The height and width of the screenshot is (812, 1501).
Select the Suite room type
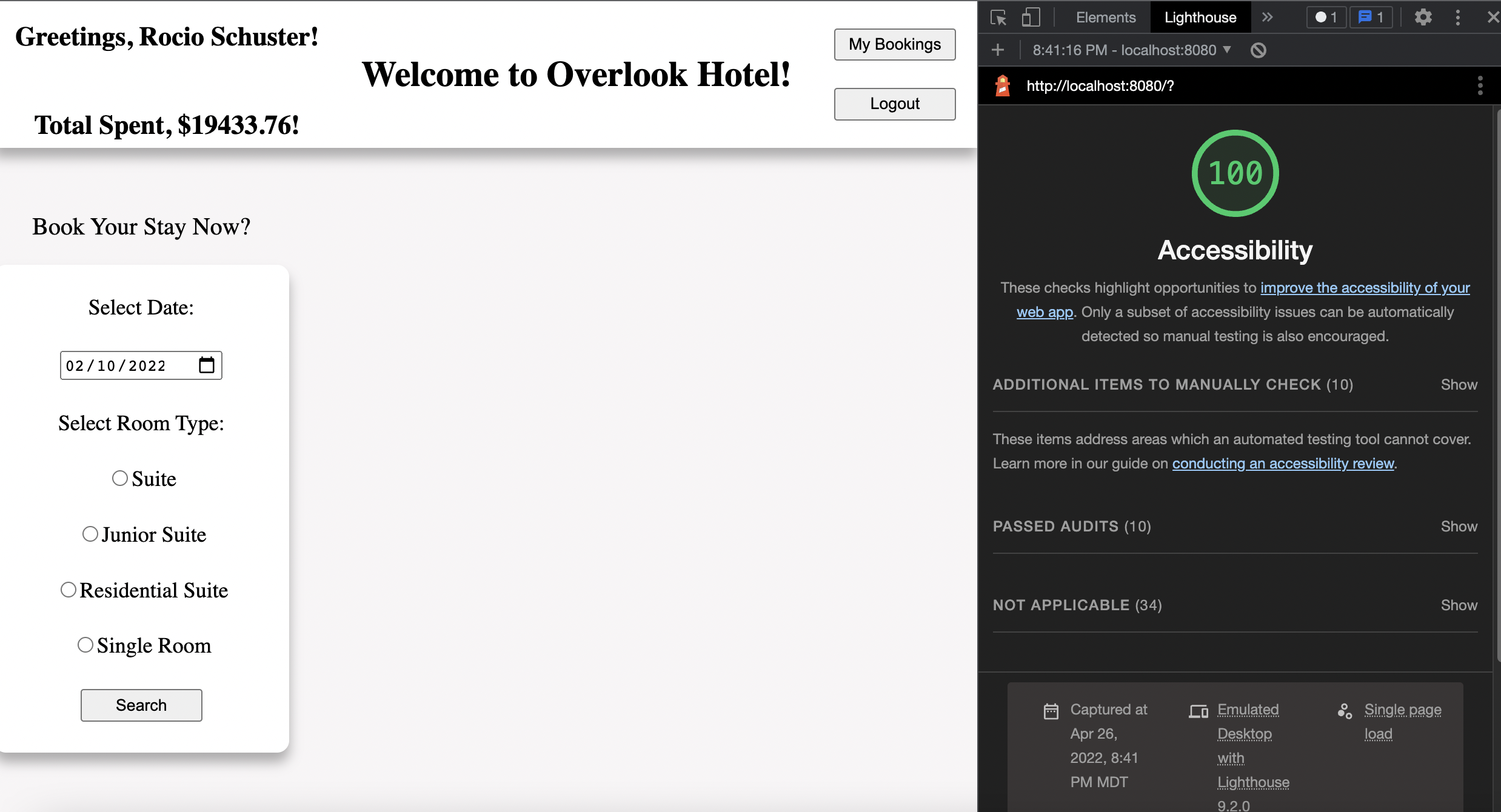point(119,478)
